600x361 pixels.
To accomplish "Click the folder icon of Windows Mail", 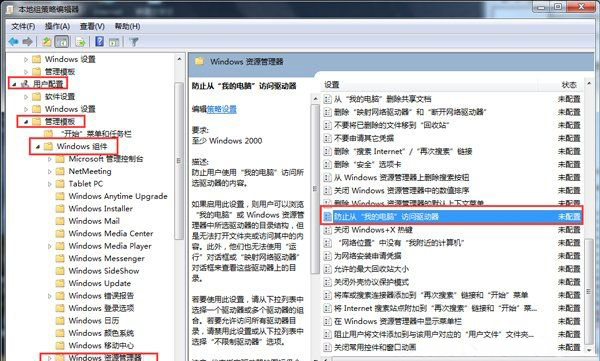I will click(x=60, y=221).
